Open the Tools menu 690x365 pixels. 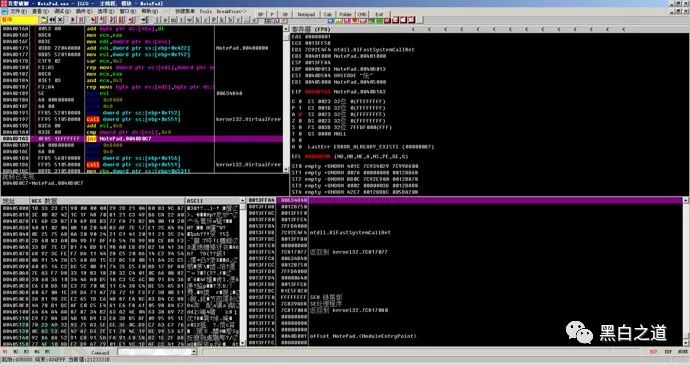(206, 11)
